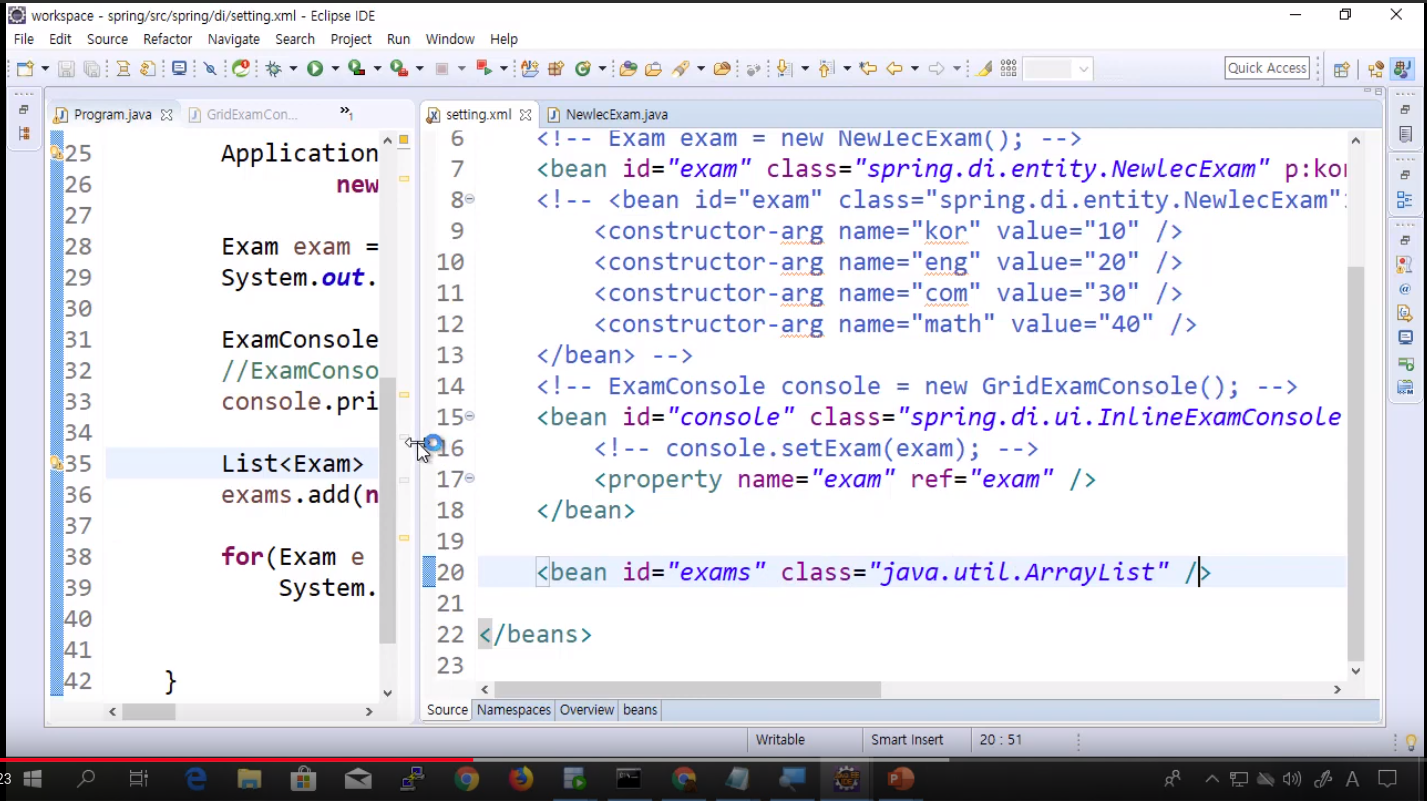Screen dimensions: 1427x804
Task: Click the Save icon in toolbar
Action: click(x=66, y=69)
